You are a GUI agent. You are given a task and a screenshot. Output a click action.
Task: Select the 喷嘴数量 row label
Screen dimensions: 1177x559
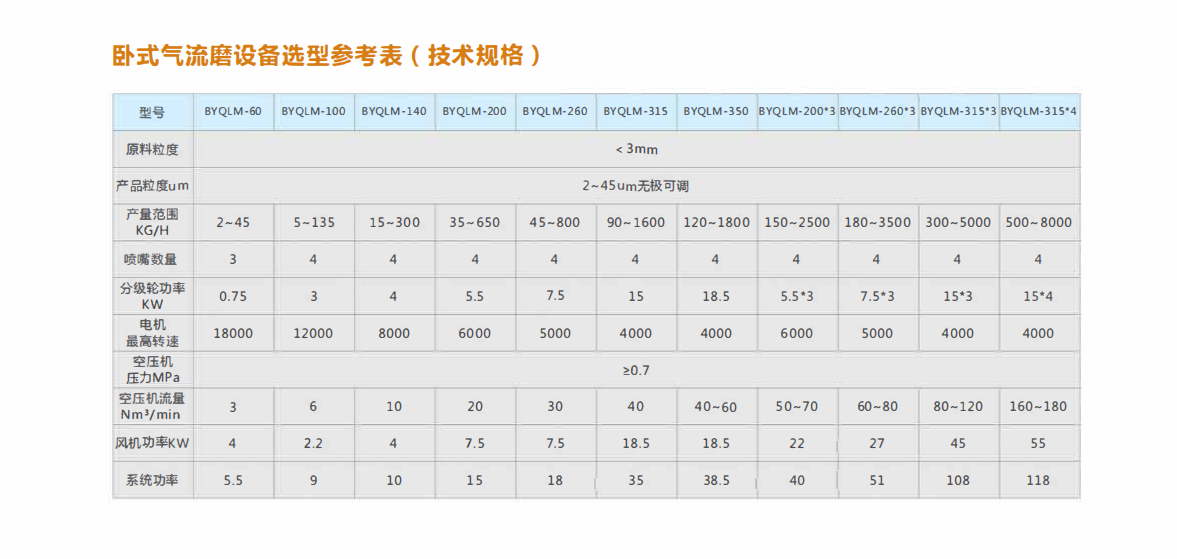pos(152,259)
